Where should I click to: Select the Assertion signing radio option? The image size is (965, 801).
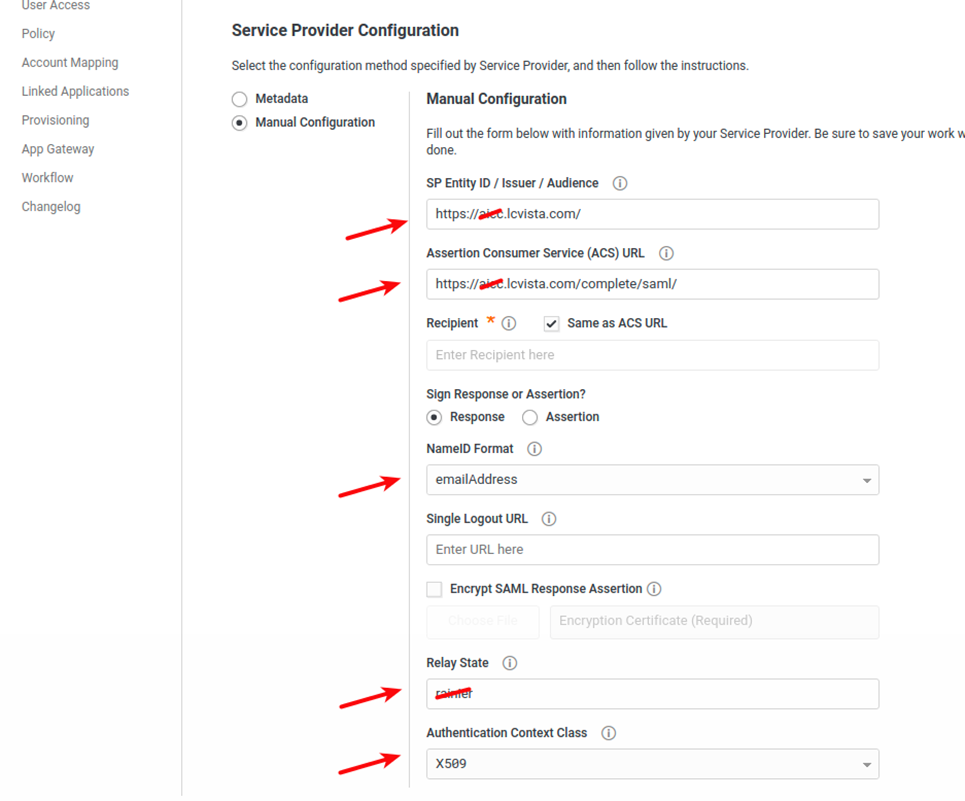click(530, 417)
